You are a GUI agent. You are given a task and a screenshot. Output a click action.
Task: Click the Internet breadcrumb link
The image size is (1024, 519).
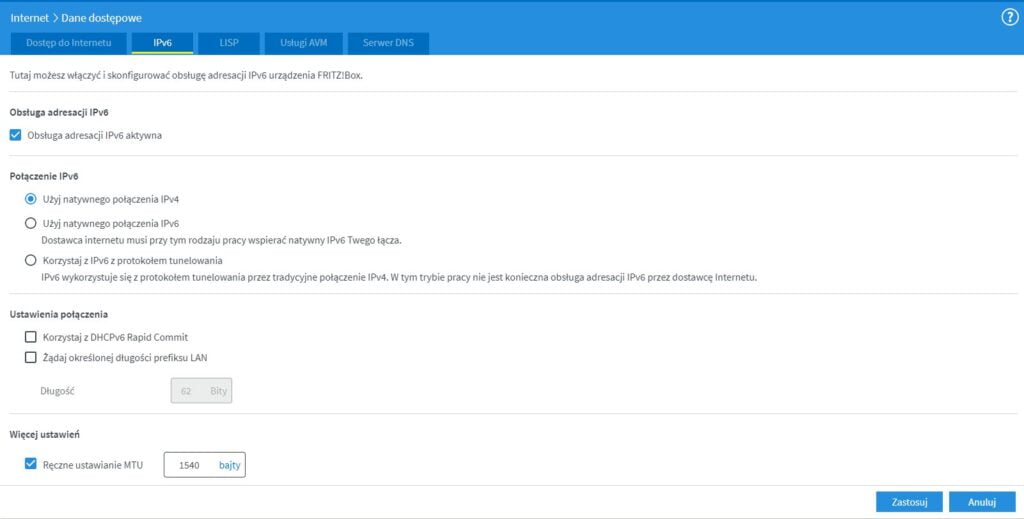point(29,18)
